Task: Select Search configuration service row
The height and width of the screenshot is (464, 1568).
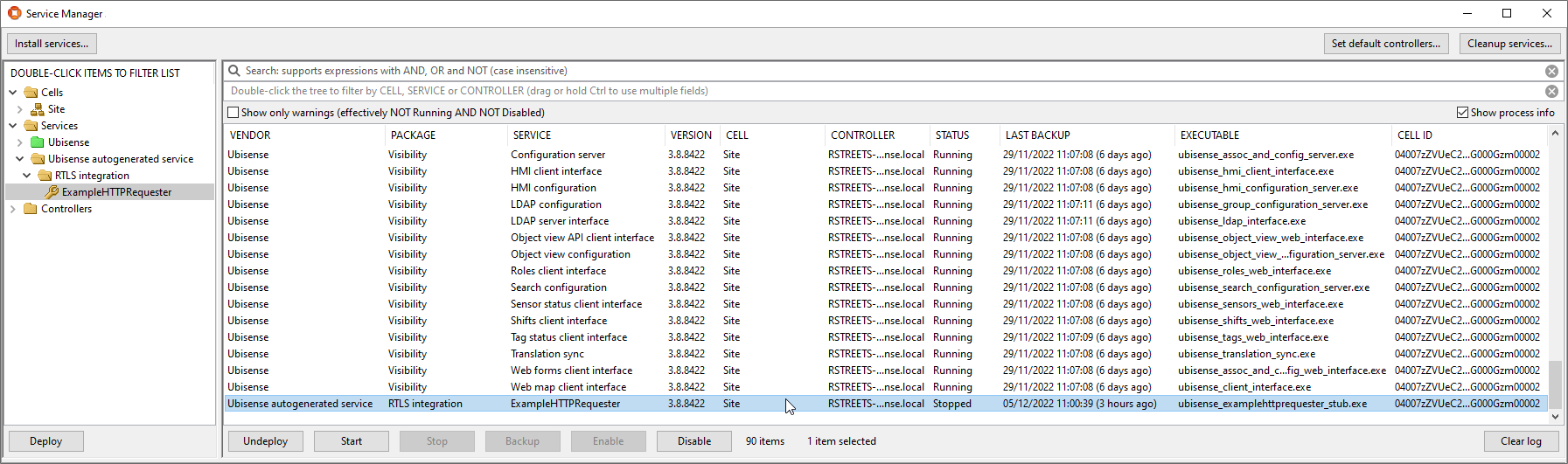Action: pyautogui.click(x=886, y=287)
